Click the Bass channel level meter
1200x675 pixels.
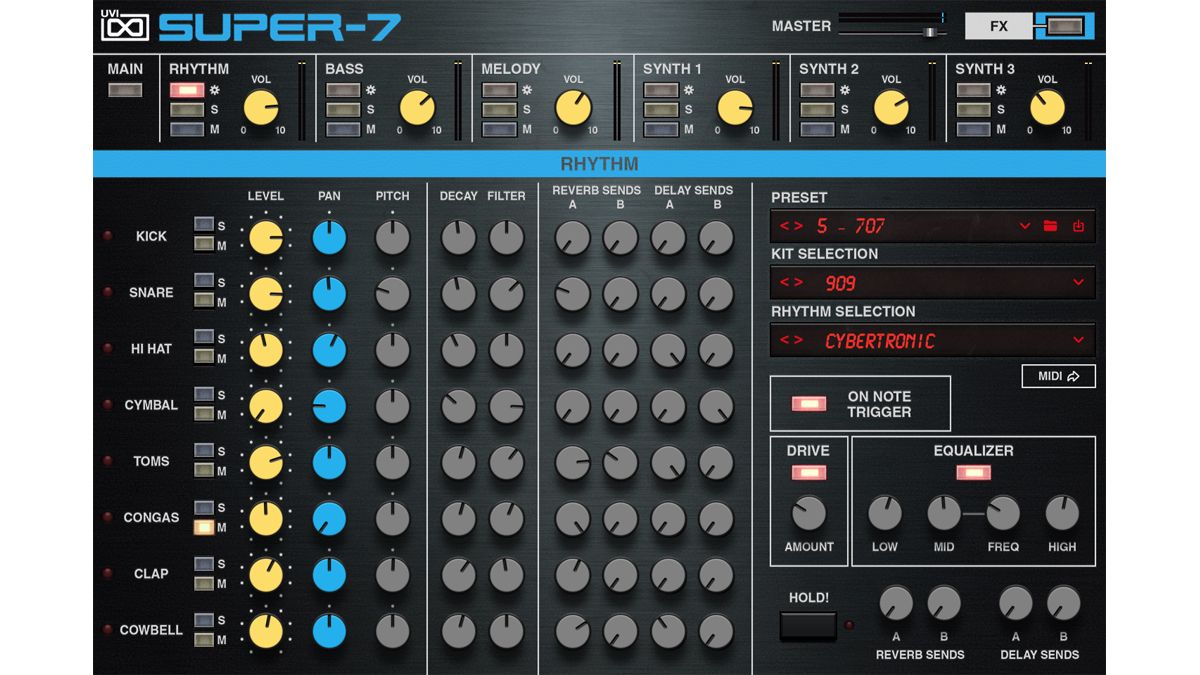pyautogui.click(x=458, y=100)
